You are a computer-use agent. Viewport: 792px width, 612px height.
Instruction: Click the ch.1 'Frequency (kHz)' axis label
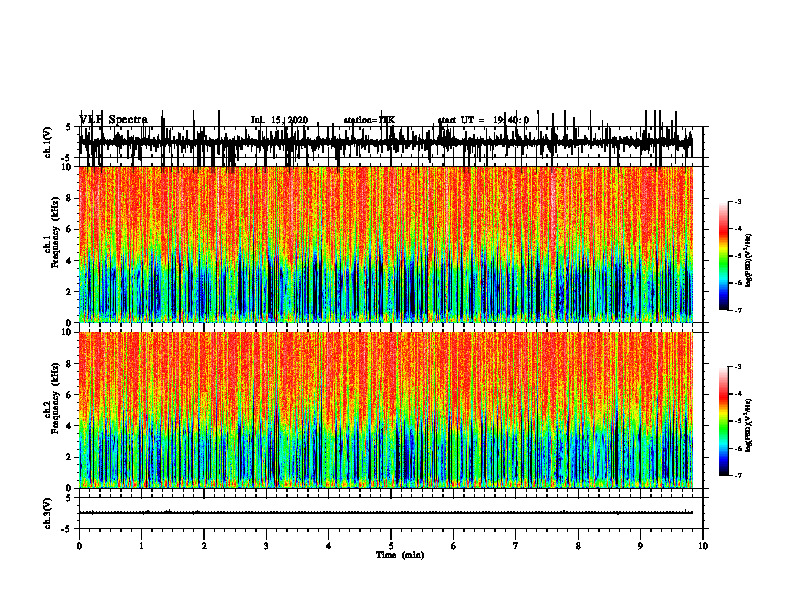click(55, 232)
